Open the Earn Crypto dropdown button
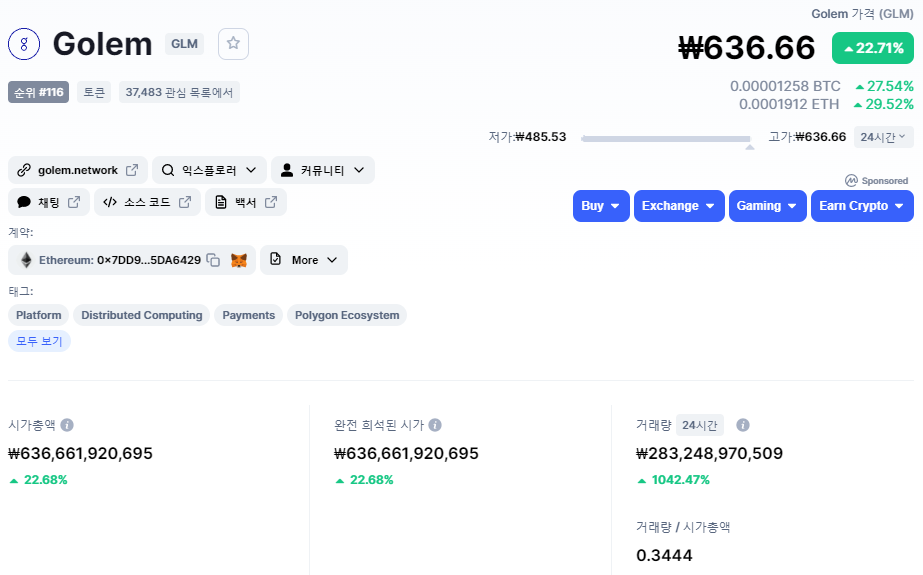This screenshot has height=575, width=923. (862, 206)
